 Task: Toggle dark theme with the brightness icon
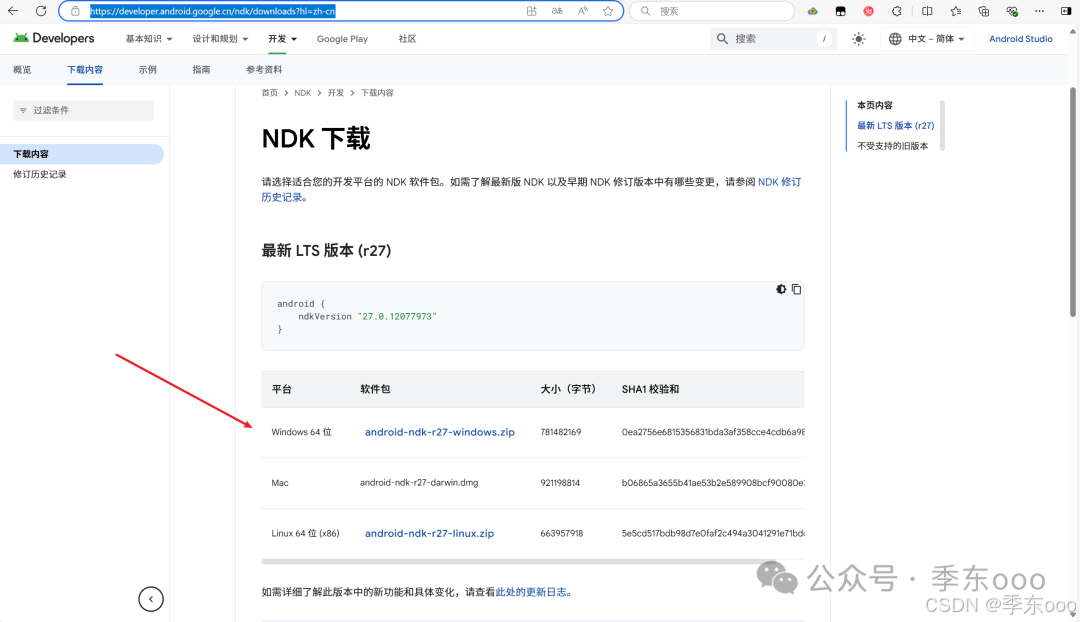[x=858, y=38]
